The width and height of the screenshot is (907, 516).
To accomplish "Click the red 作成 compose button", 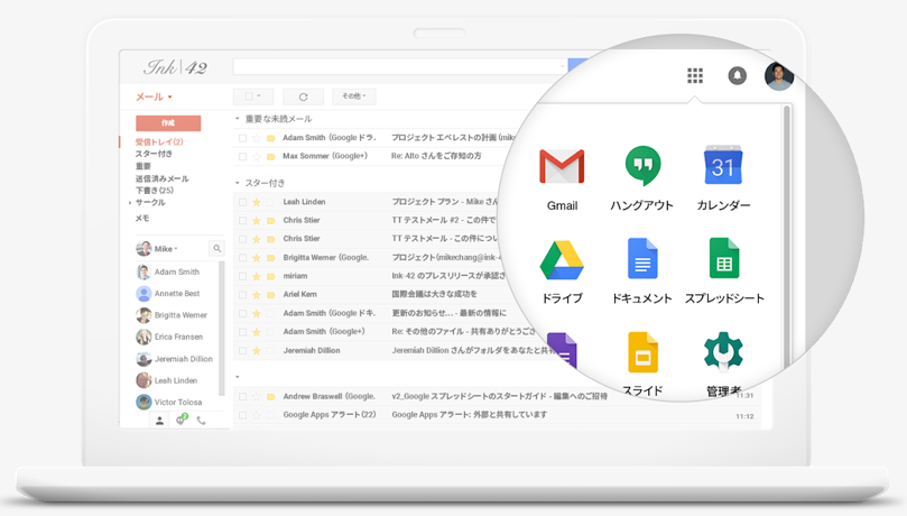I will pyautogui.click(x=168, y=123).
